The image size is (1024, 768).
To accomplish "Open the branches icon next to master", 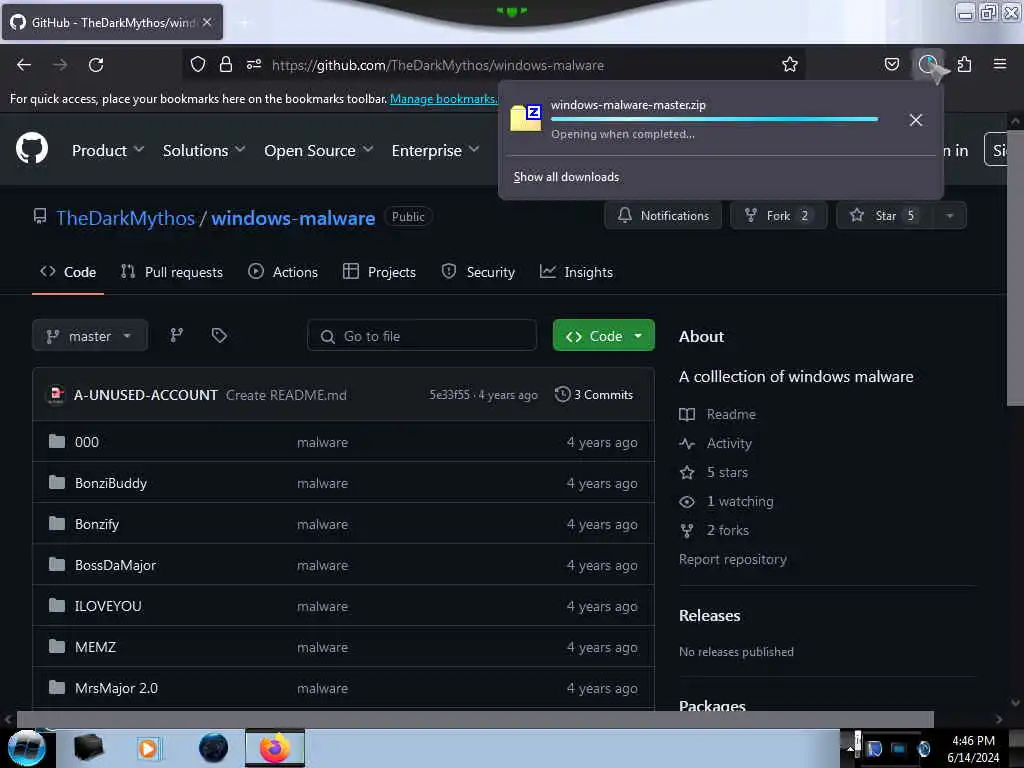I will 176,336.
